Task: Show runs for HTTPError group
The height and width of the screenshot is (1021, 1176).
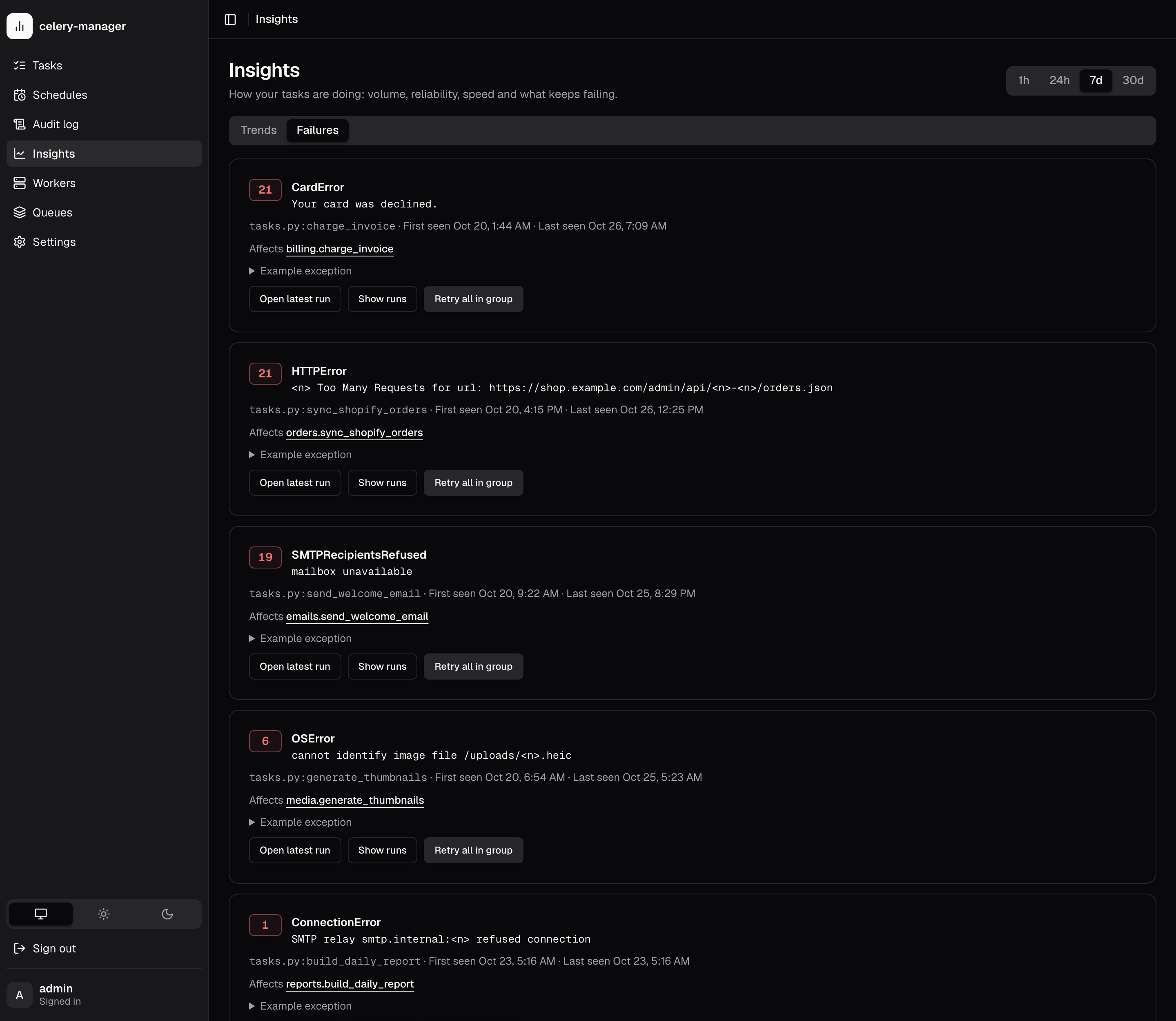Action: pyautogui.click(x=382, y=483)
